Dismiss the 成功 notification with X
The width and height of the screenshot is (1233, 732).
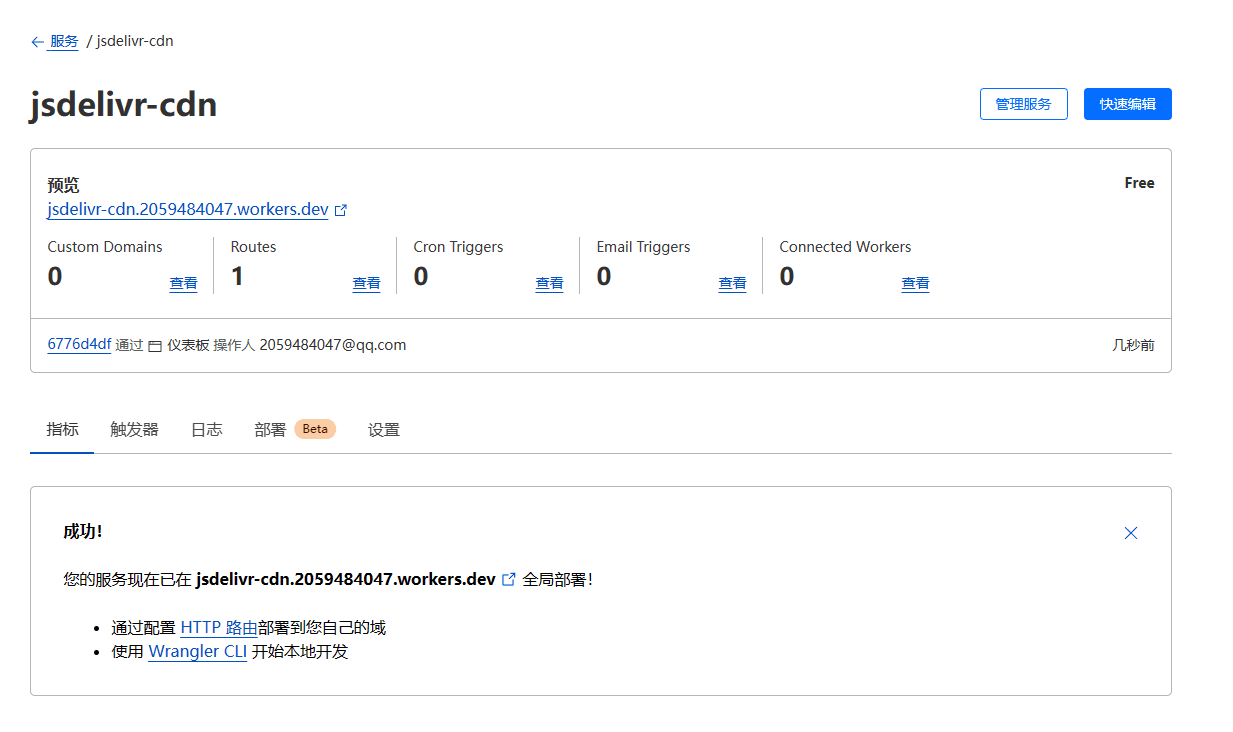click(x=1131, y=533)
